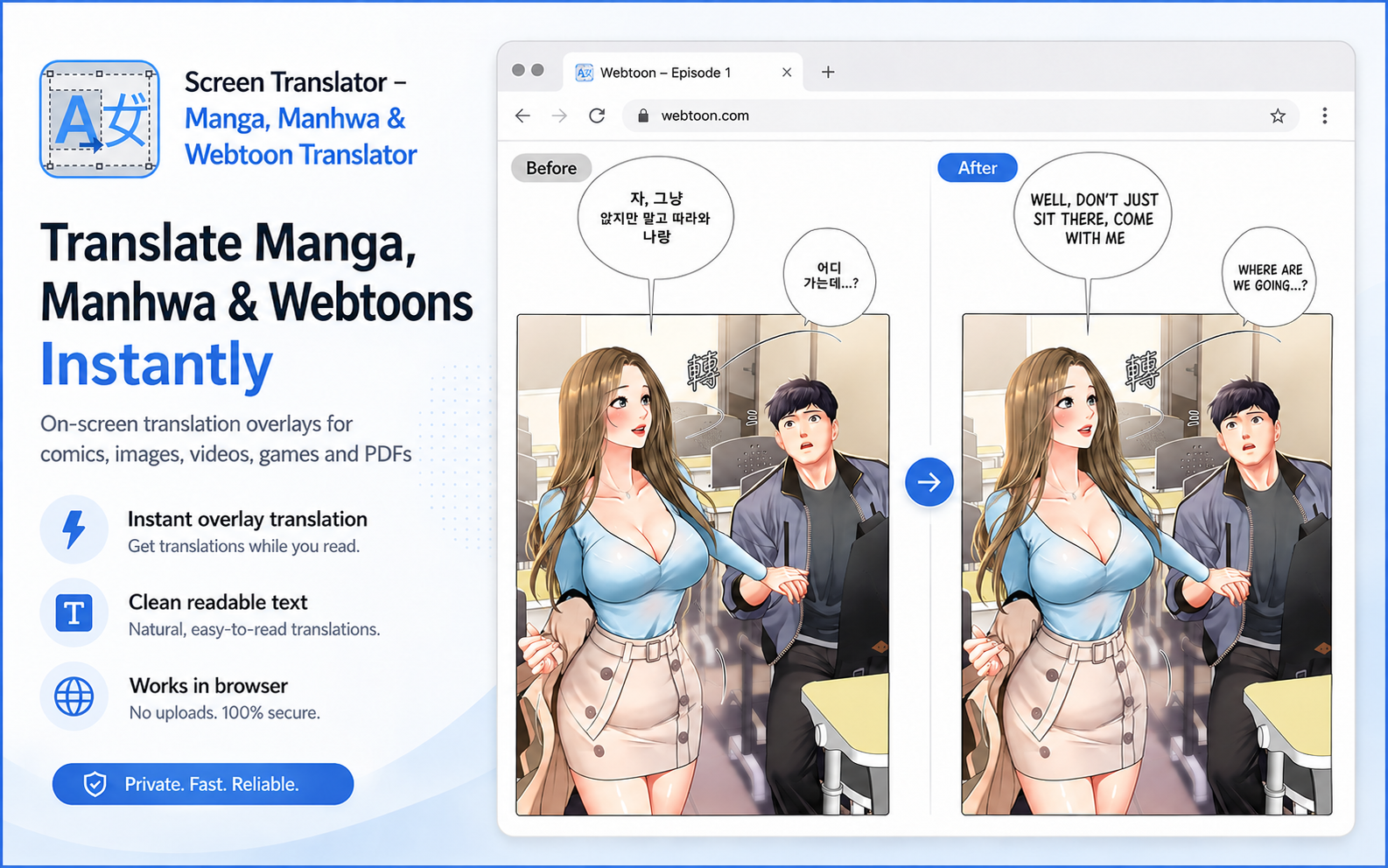Click the browser back arrow

(x=523, y=115)
